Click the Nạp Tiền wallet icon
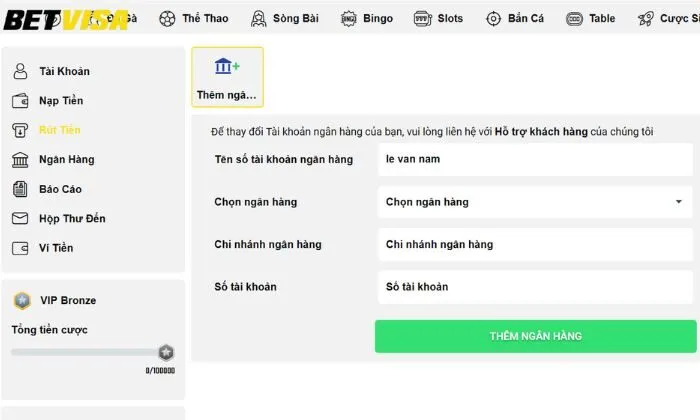This screenshot has height=420, width=700. pos(20,101)
